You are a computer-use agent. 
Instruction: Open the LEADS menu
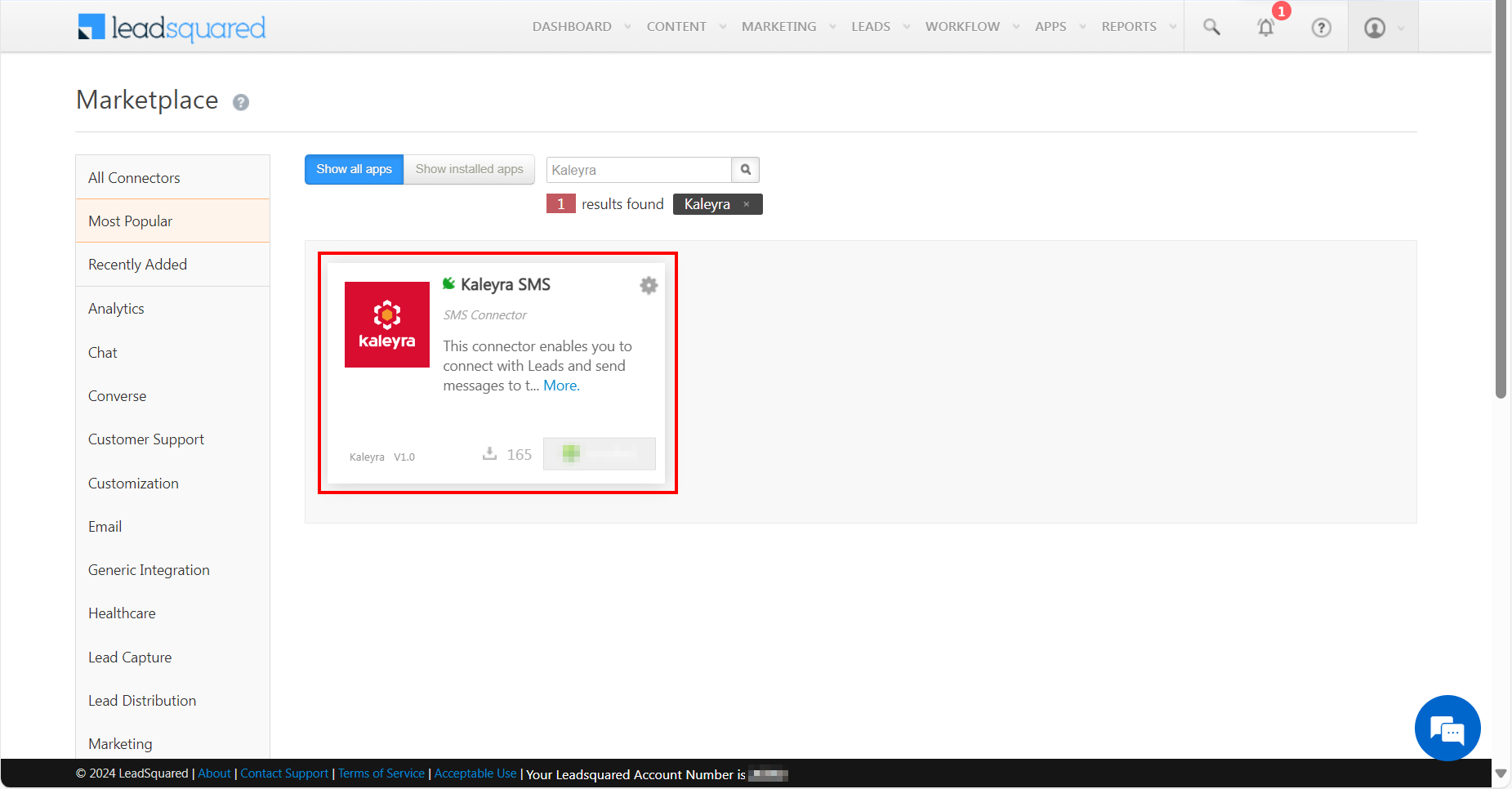pyautogui.click(x=871, y=27)
